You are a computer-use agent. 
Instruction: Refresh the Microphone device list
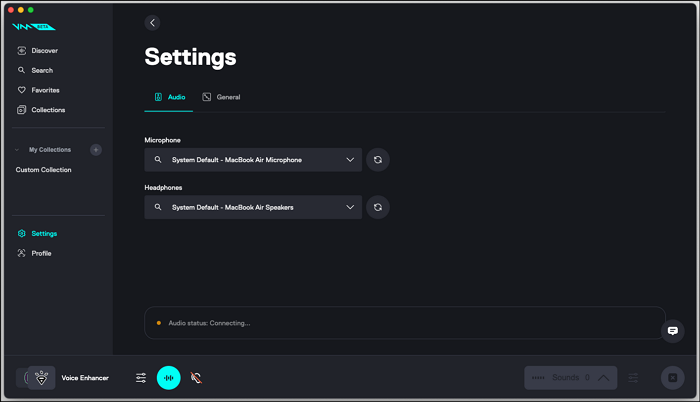pos(377,160)
